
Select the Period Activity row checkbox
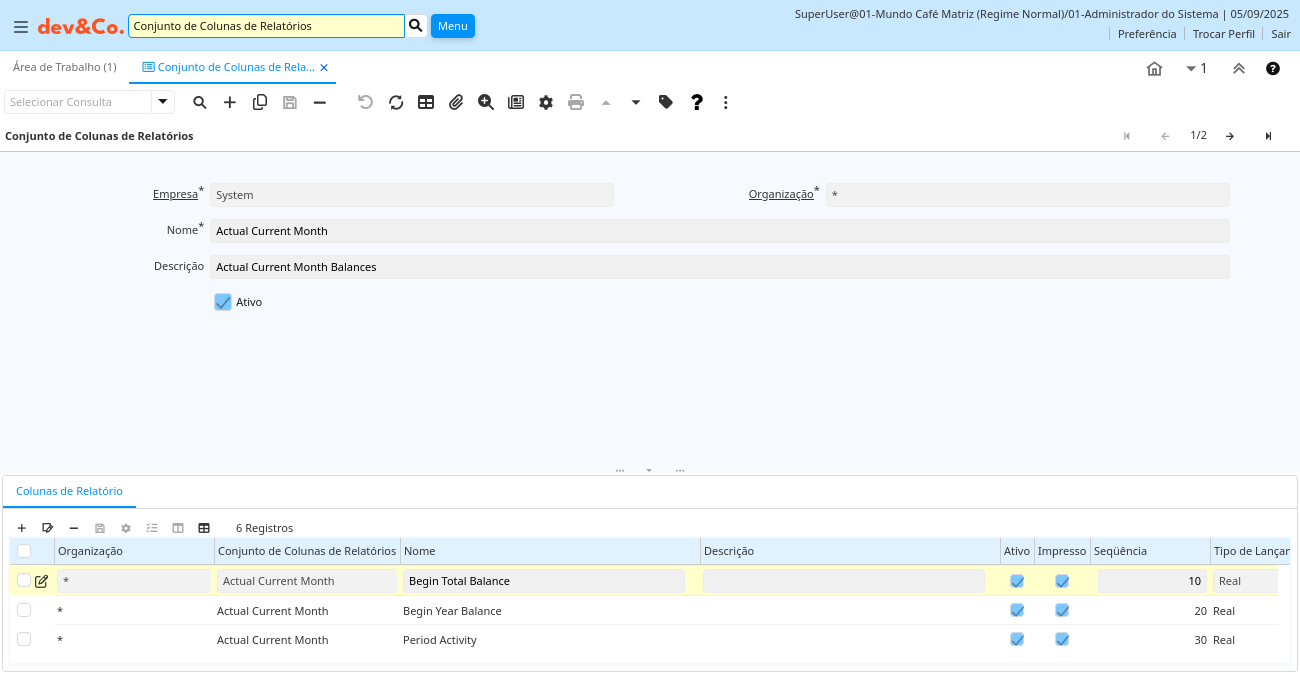tap(24, 640)
